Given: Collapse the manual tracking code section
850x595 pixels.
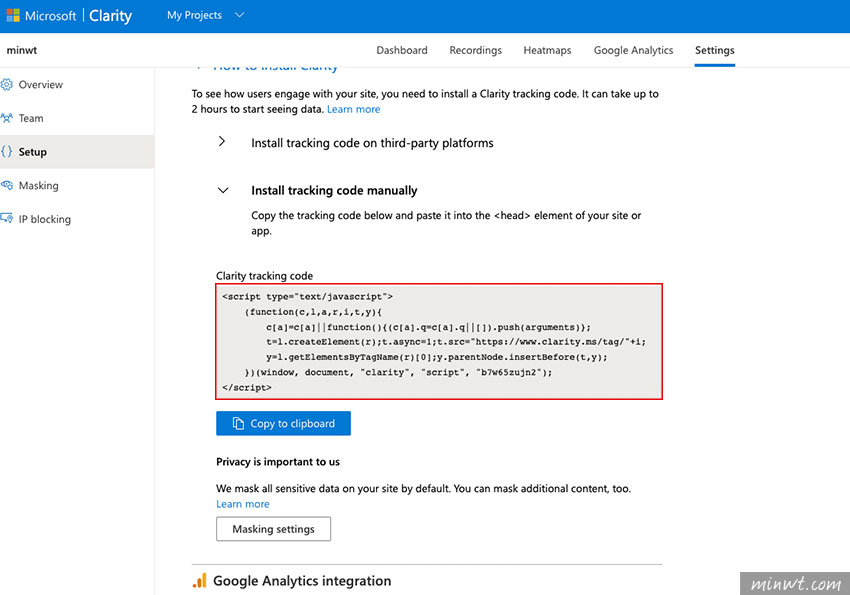Looking at the screenshot, I should (223, 190).
